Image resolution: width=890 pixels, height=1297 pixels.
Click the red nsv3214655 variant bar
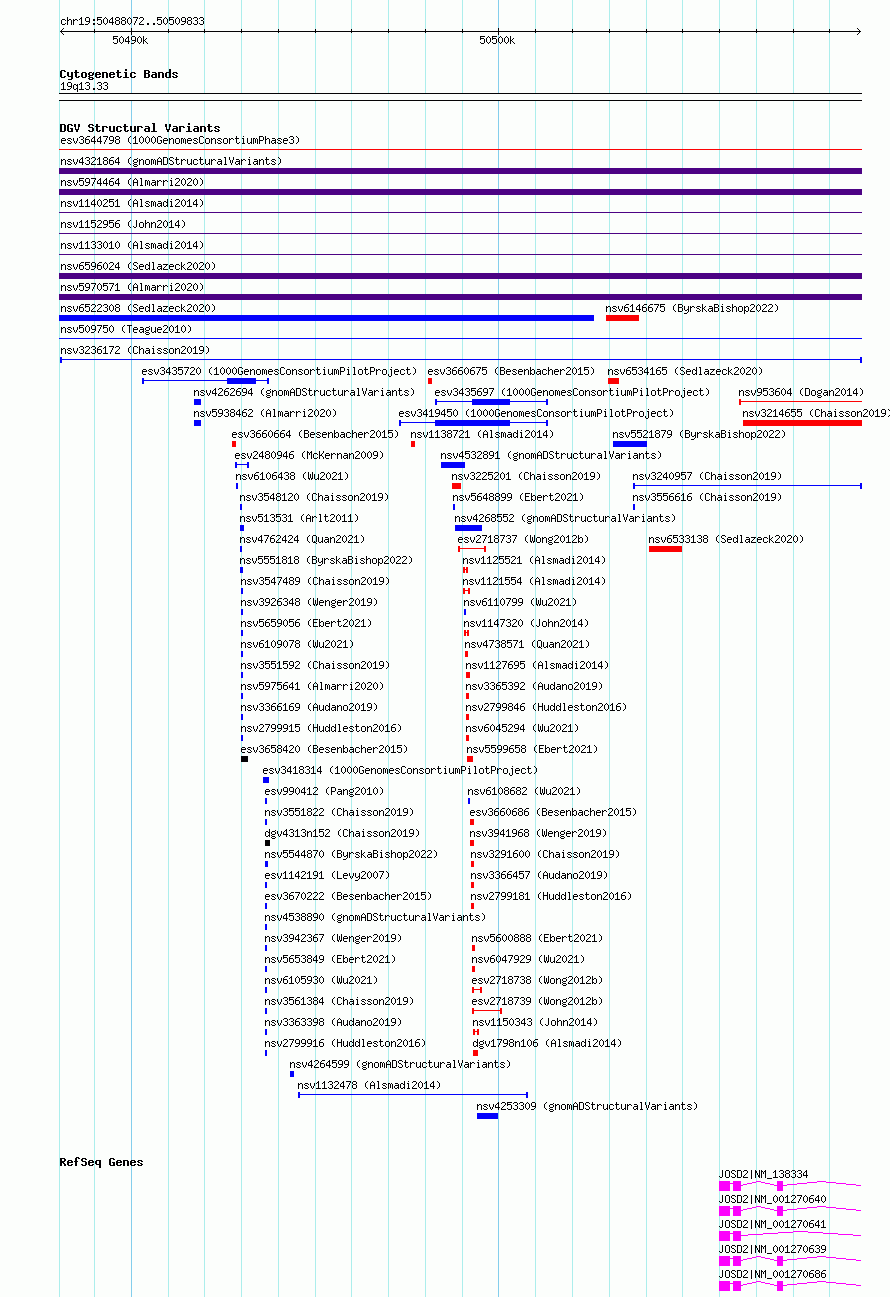(802, 423)
